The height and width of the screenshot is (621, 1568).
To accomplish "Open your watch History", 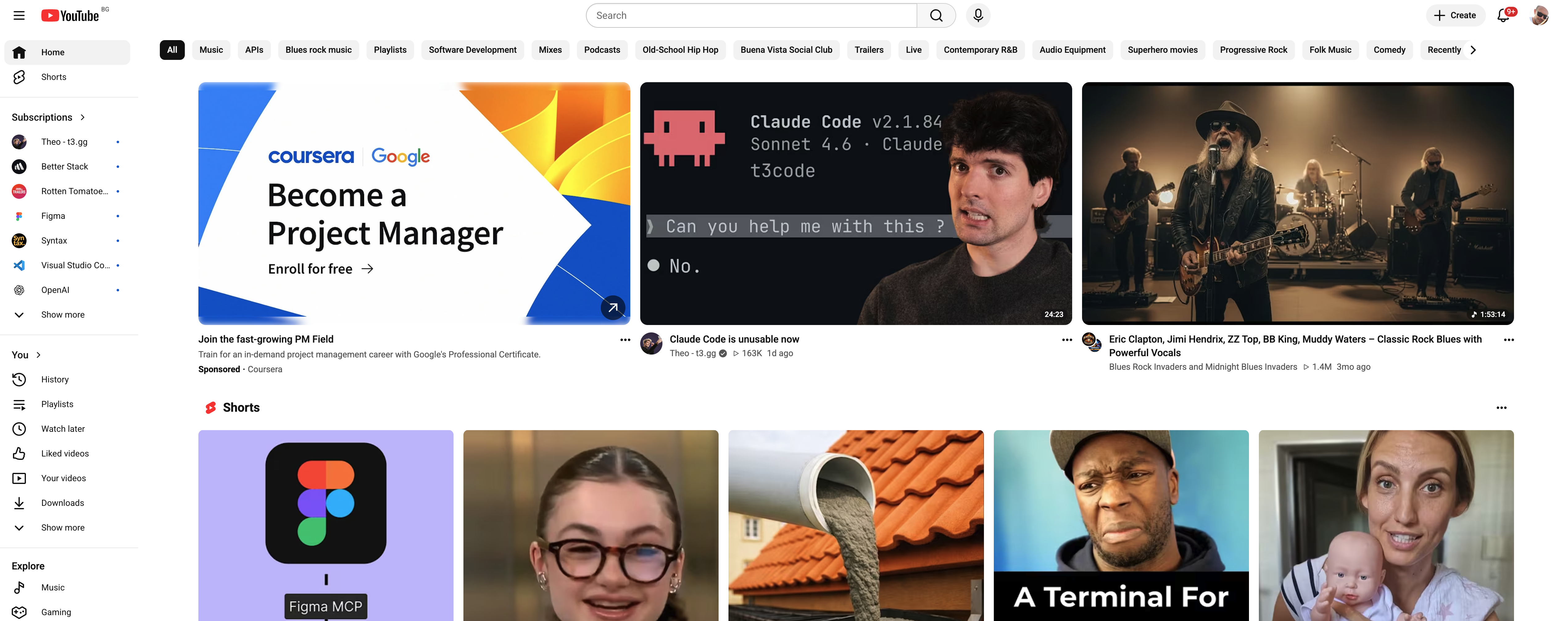I will point(55,379).
